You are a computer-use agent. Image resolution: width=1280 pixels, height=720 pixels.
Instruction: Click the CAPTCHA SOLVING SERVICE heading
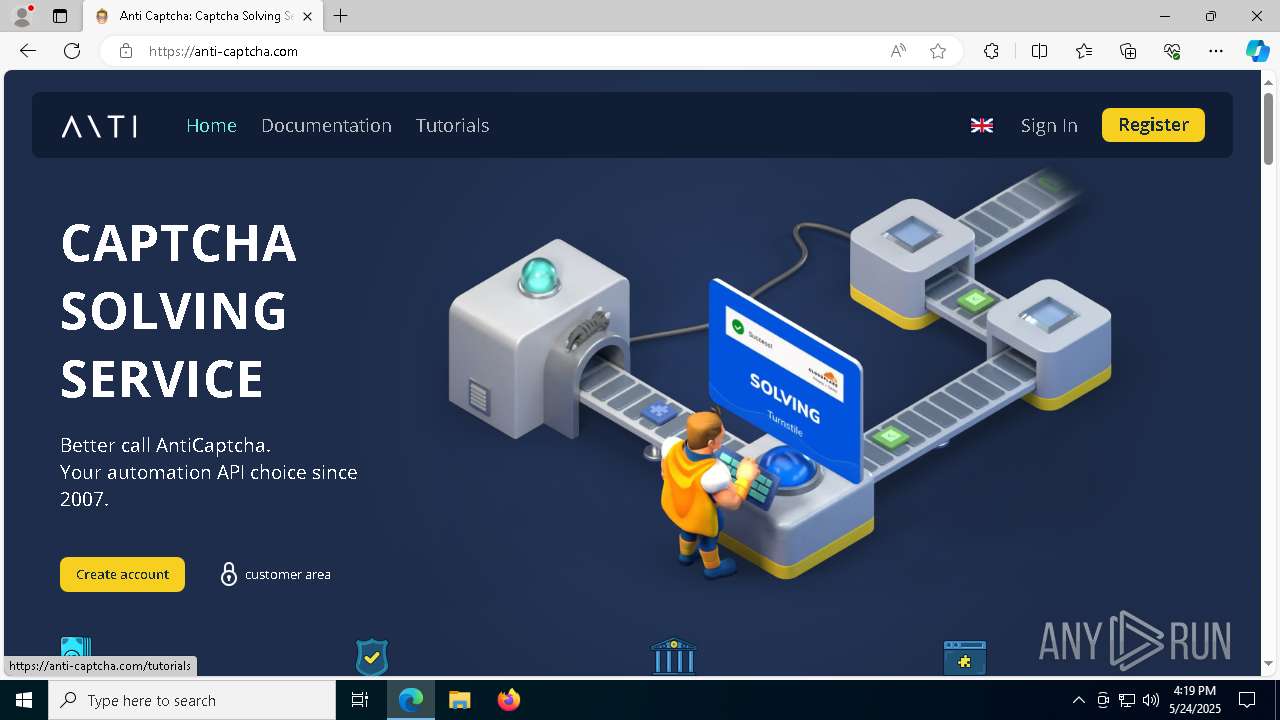[179, 311]
